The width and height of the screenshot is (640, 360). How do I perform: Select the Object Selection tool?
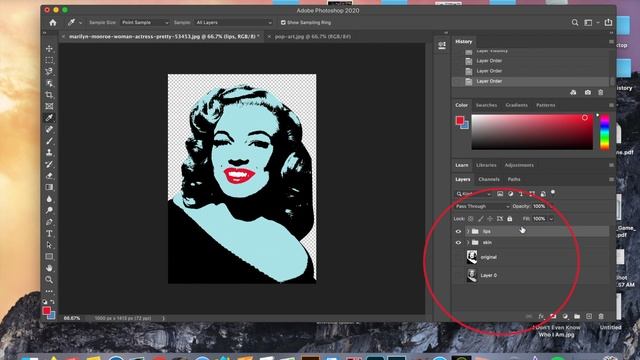[x=49, y=83]
